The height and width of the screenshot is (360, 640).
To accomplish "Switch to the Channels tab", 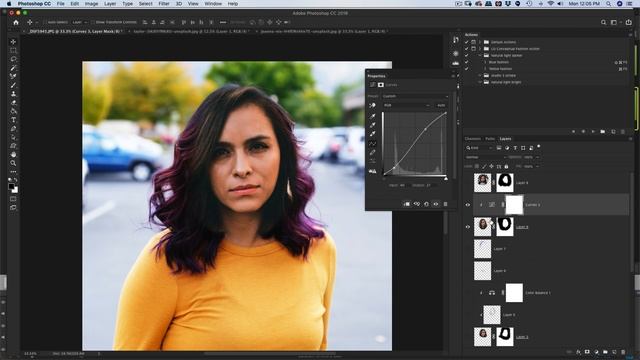I will click(473, 139).
